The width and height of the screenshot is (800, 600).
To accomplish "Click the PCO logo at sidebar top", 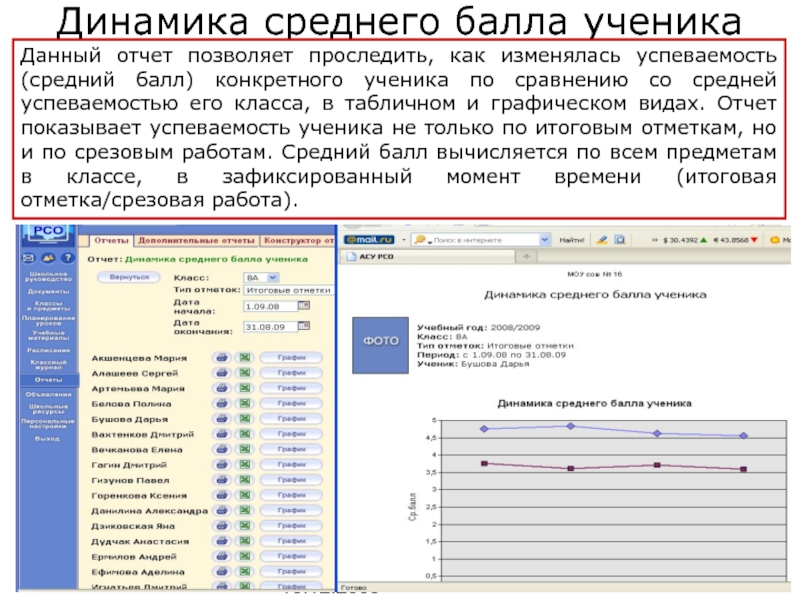I will [x=48, y=232].
